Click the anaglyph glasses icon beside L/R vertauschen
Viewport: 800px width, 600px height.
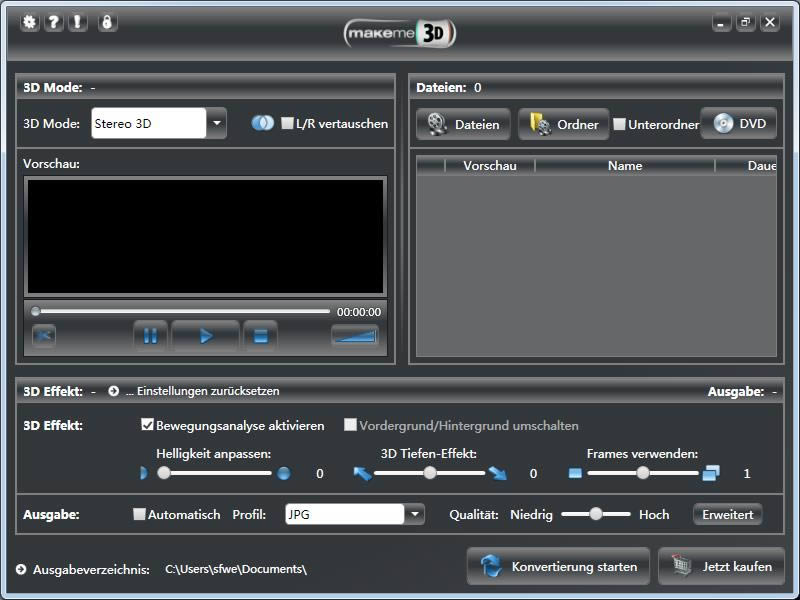(x=263, y=123)
